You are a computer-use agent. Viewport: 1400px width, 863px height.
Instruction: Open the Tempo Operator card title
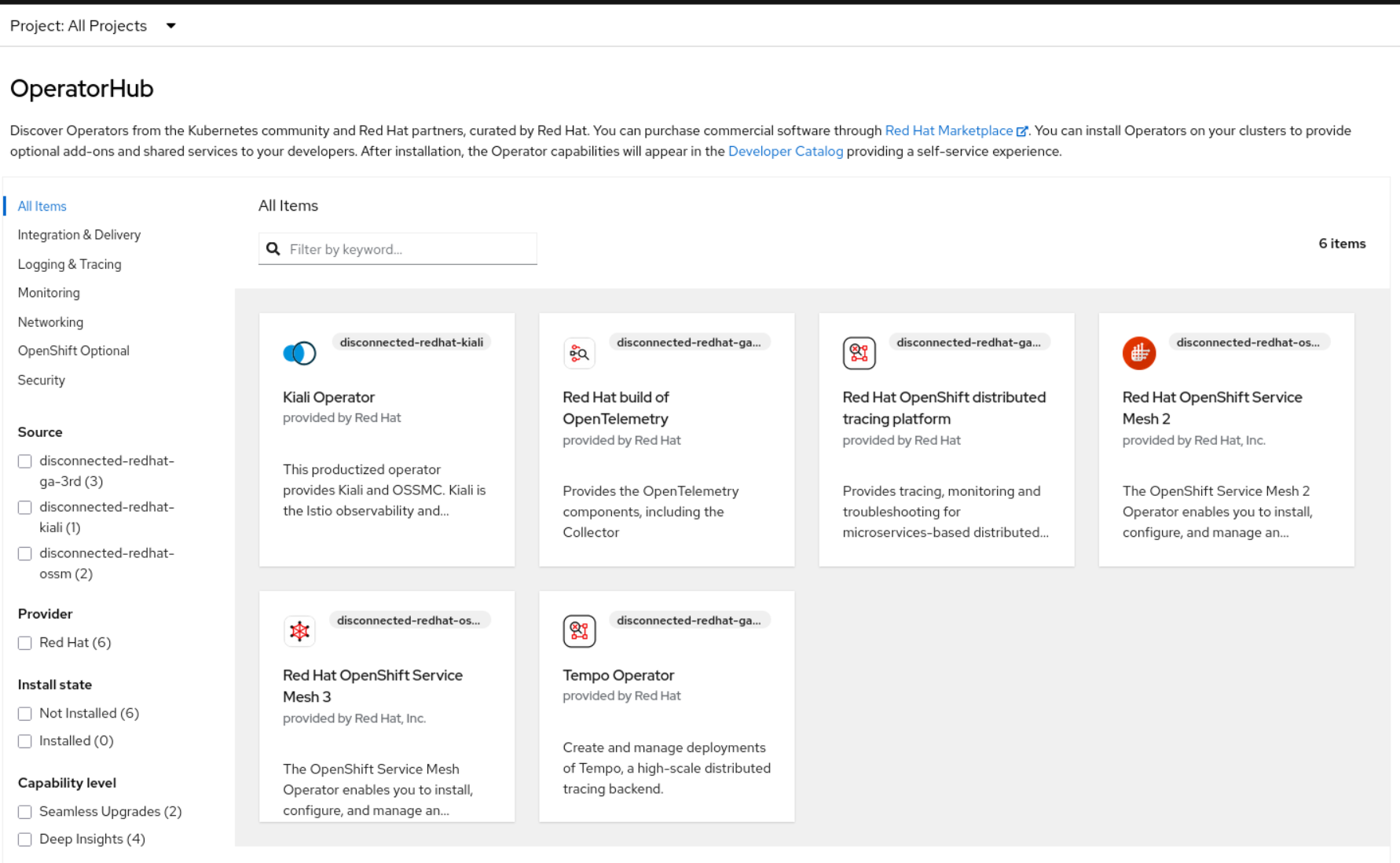point(618,675)
